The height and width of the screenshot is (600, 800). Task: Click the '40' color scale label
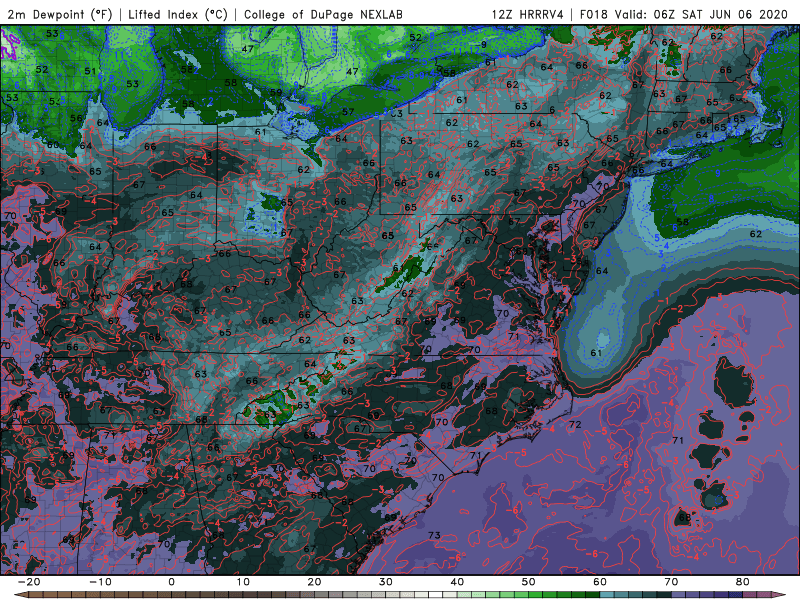457,582
